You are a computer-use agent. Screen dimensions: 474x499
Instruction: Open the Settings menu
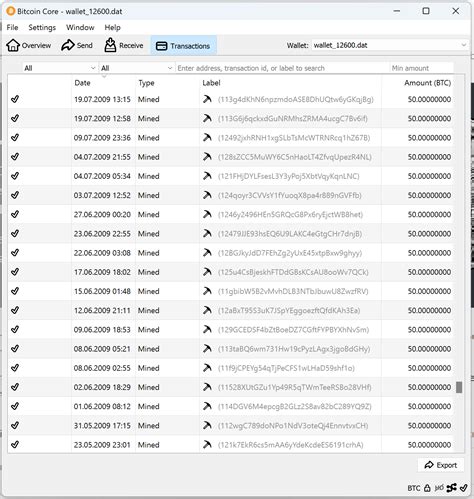point(42,27)
